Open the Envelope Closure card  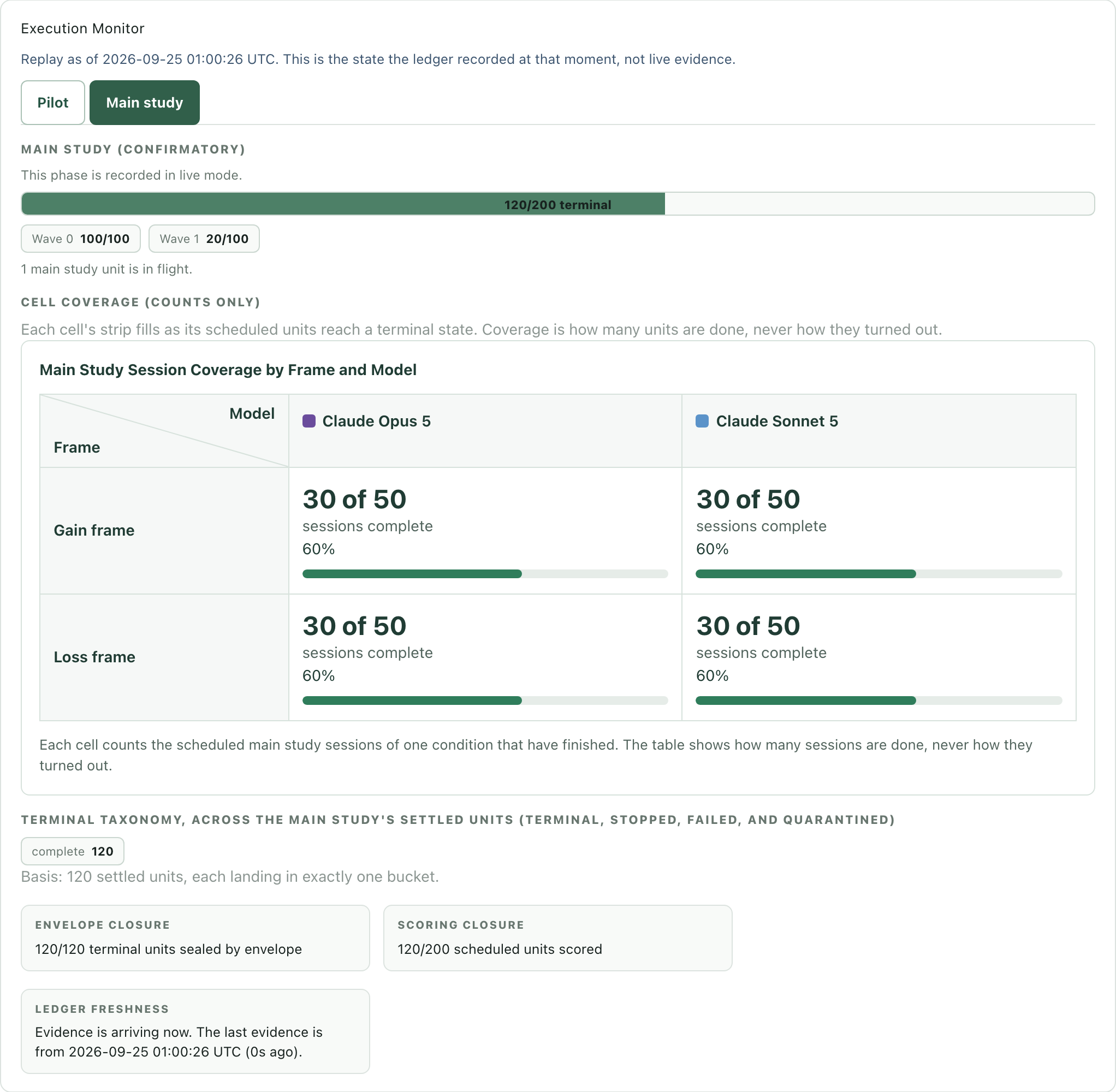(195, 937)
